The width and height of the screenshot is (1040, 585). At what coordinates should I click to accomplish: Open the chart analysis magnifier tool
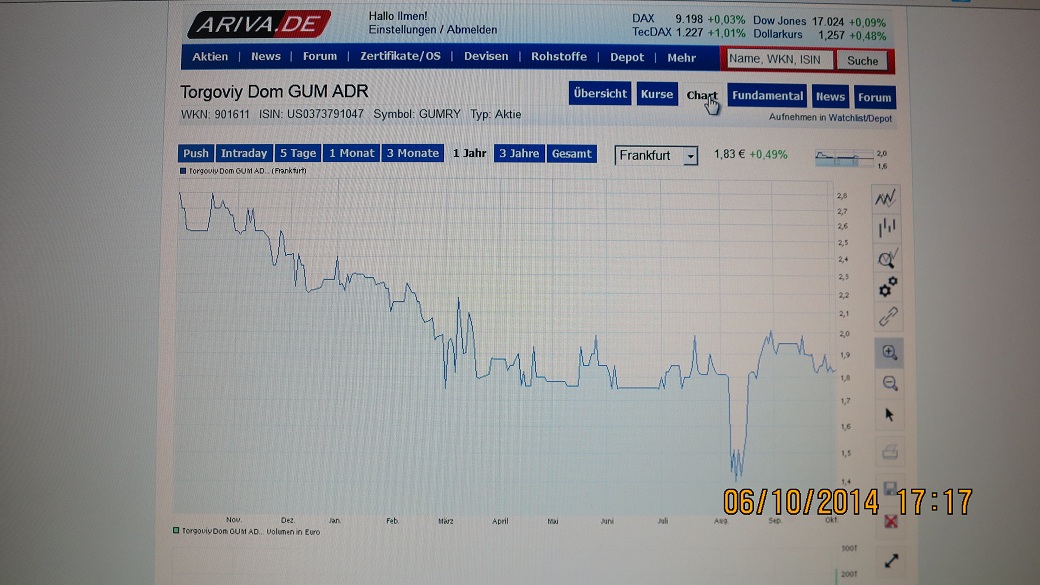(x=887, y=258)
